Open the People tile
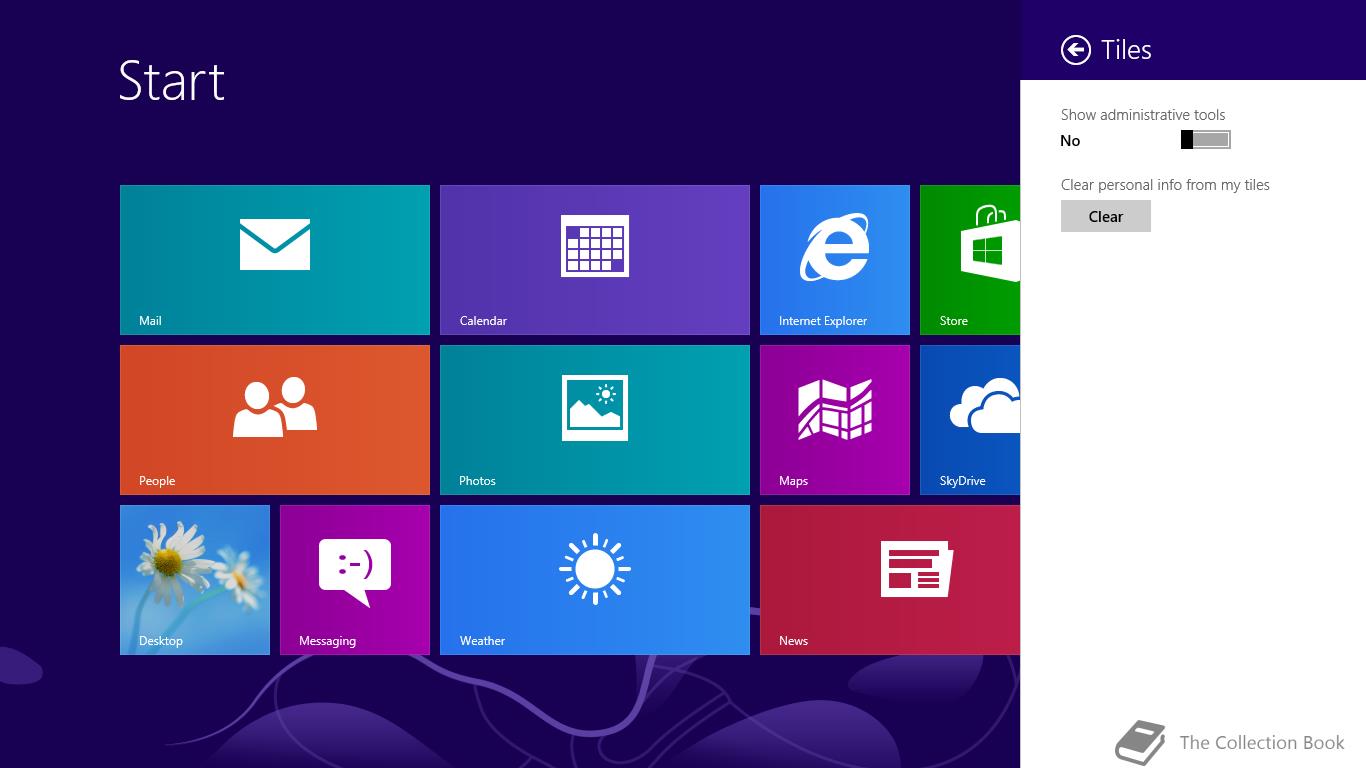The height and width of the screenshot is (768, 1366). [275, 420]
